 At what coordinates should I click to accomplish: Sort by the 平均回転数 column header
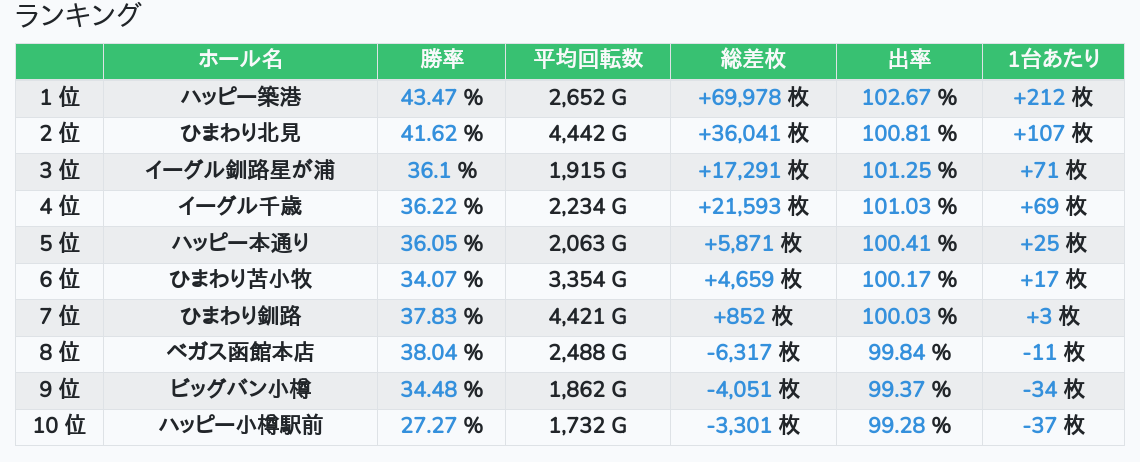(588, 60)
